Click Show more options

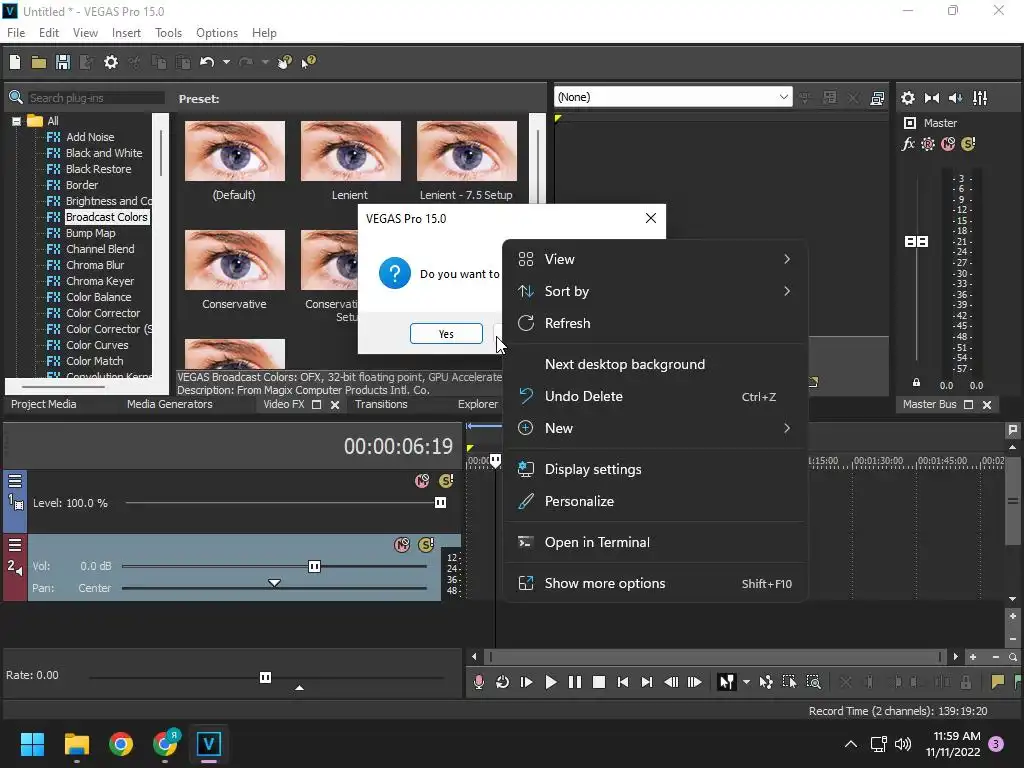coord(655,584)
